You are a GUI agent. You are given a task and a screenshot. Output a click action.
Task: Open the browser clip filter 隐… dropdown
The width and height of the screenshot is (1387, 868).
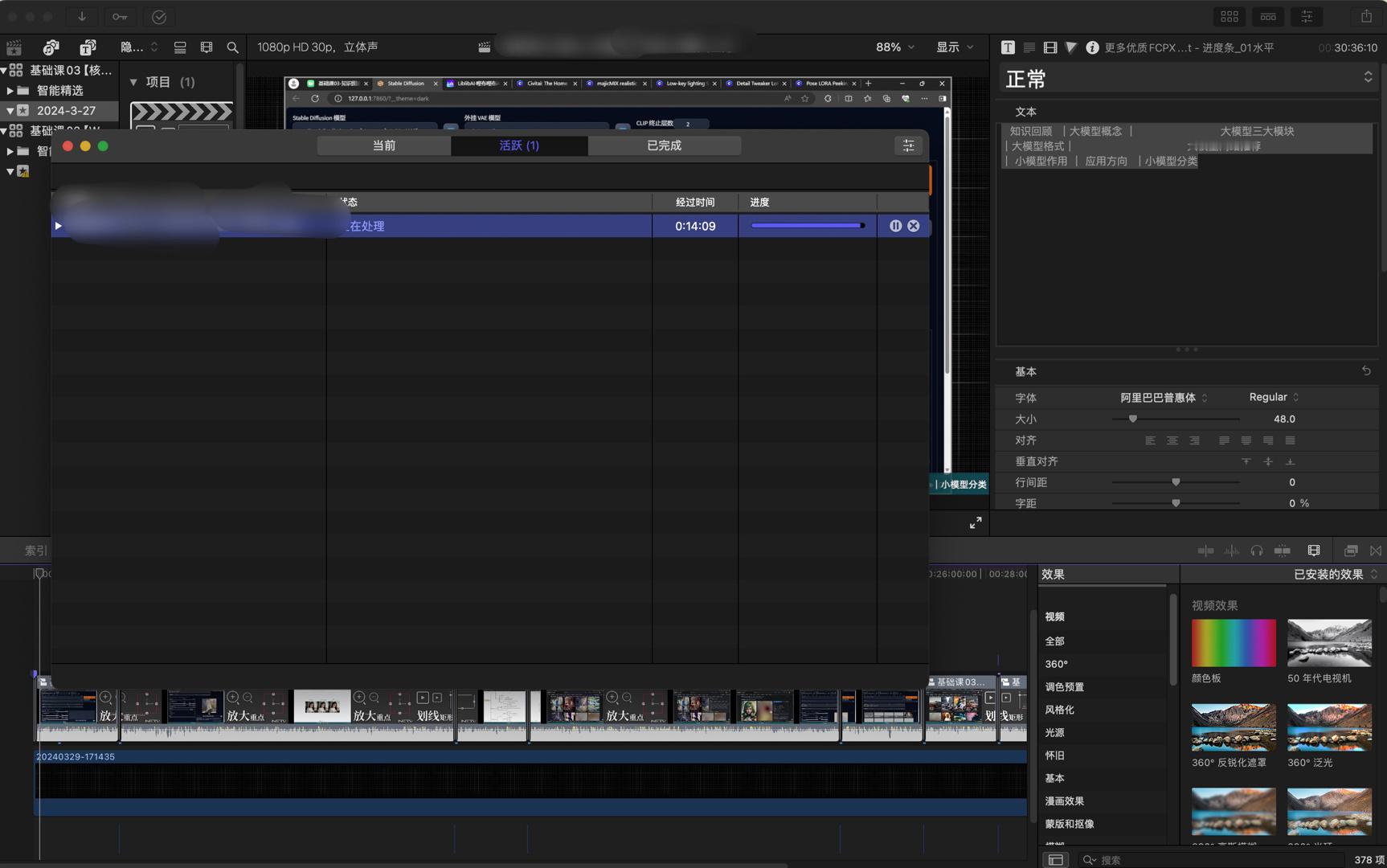139,47
